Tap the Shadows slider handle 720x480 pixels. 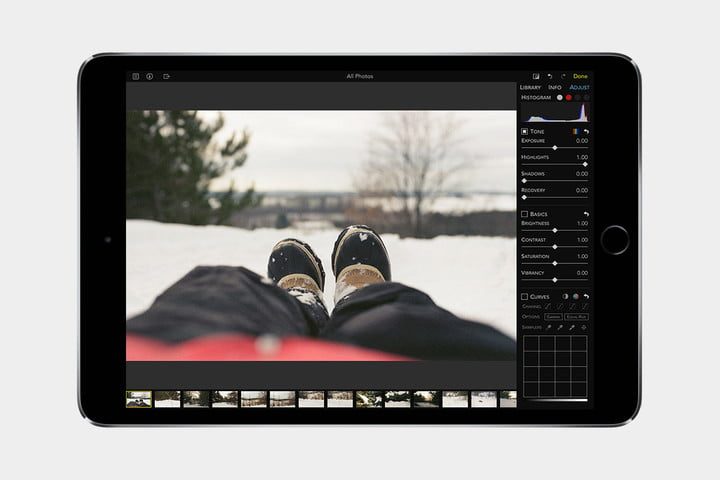click(x=524, y=181)
